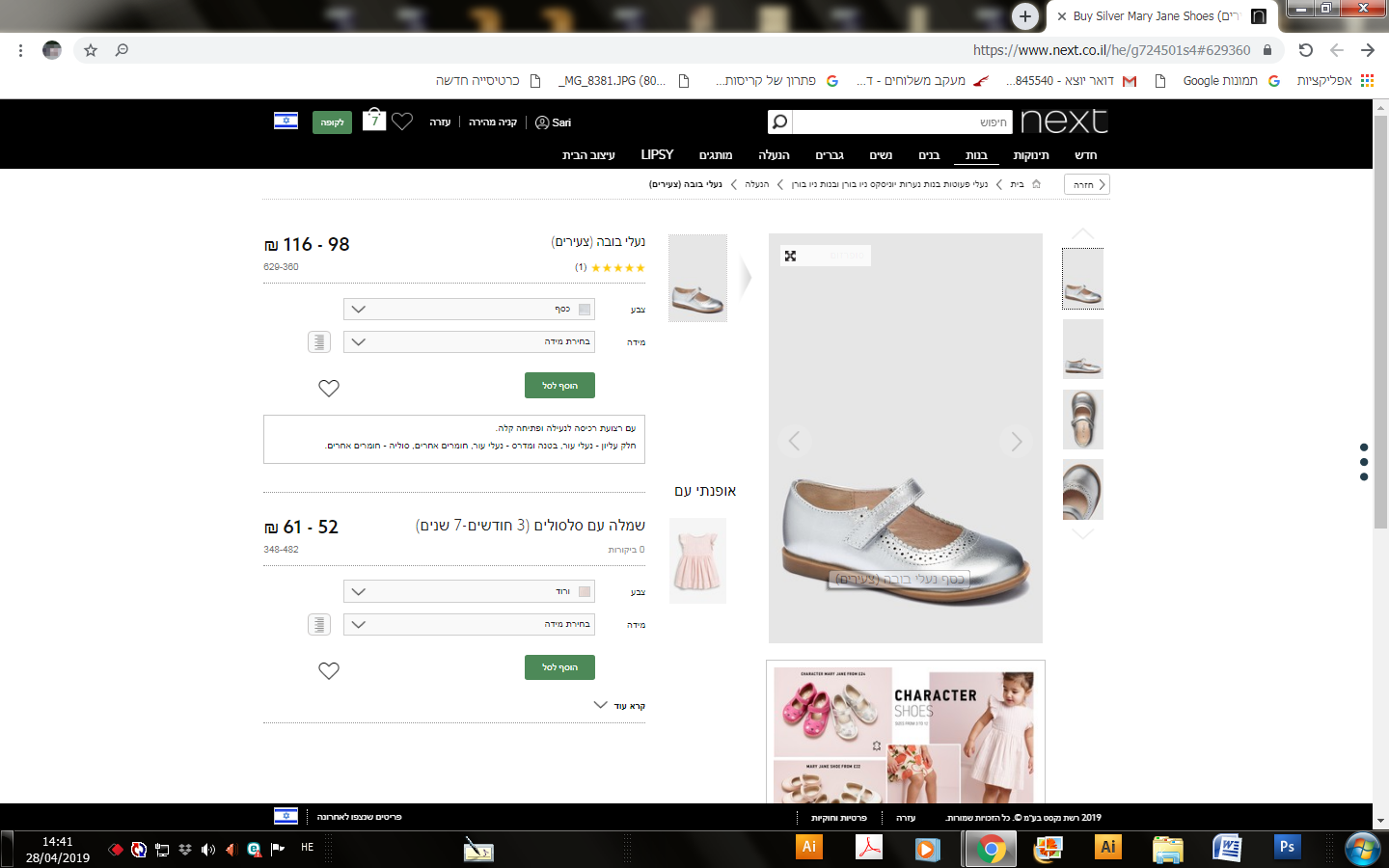Click the green 'לקופה' checkout button
Viewport: 1389px width, 868px height.
[332, 122]
